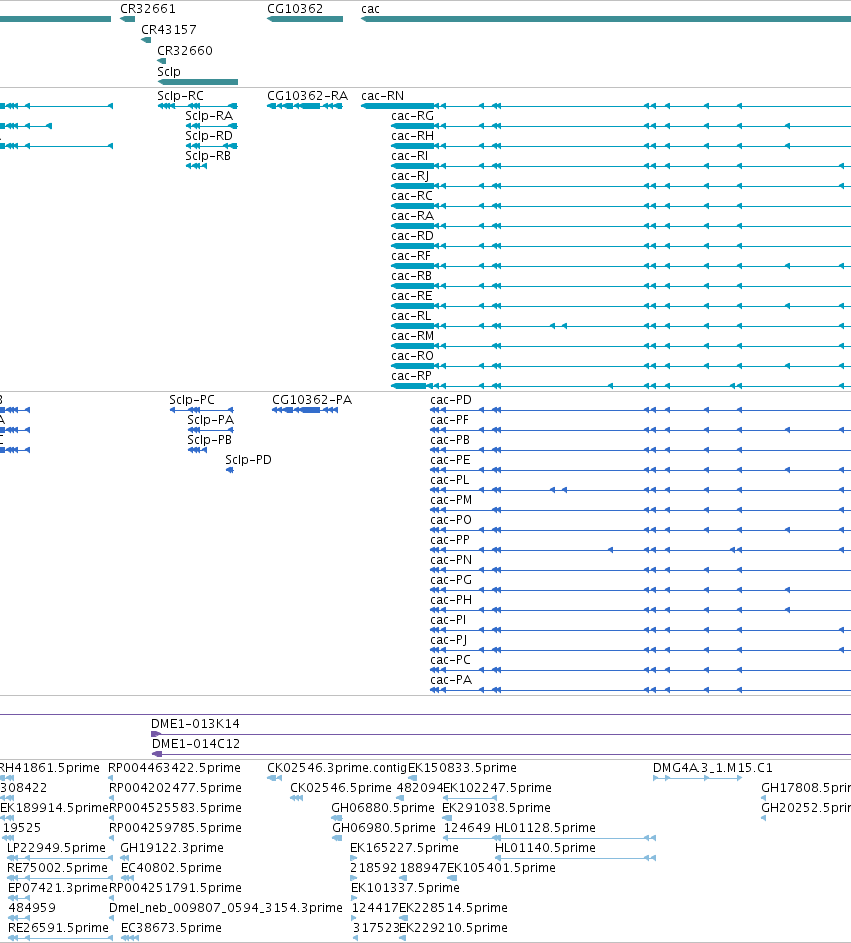Open the cac-RM transcript label
Screen dimensions: 851x943
click(x=413, y=336)
